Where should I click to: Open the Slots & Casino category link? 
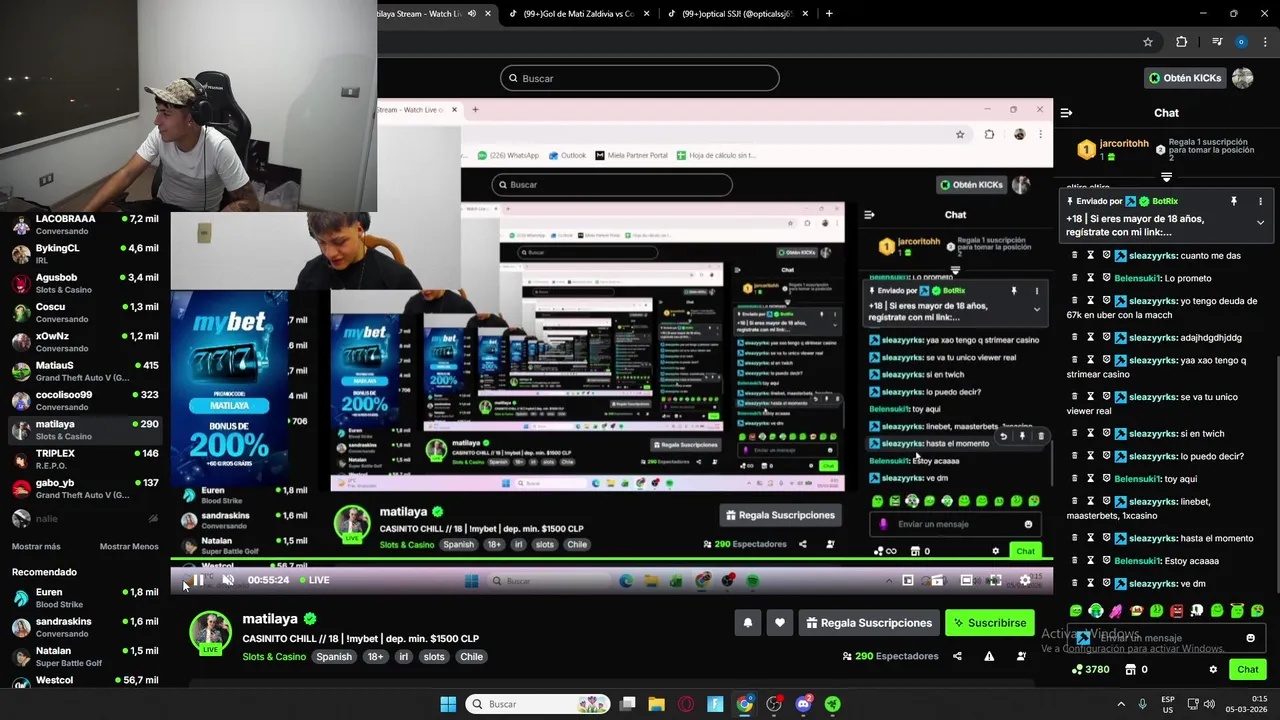pos(274,657)
